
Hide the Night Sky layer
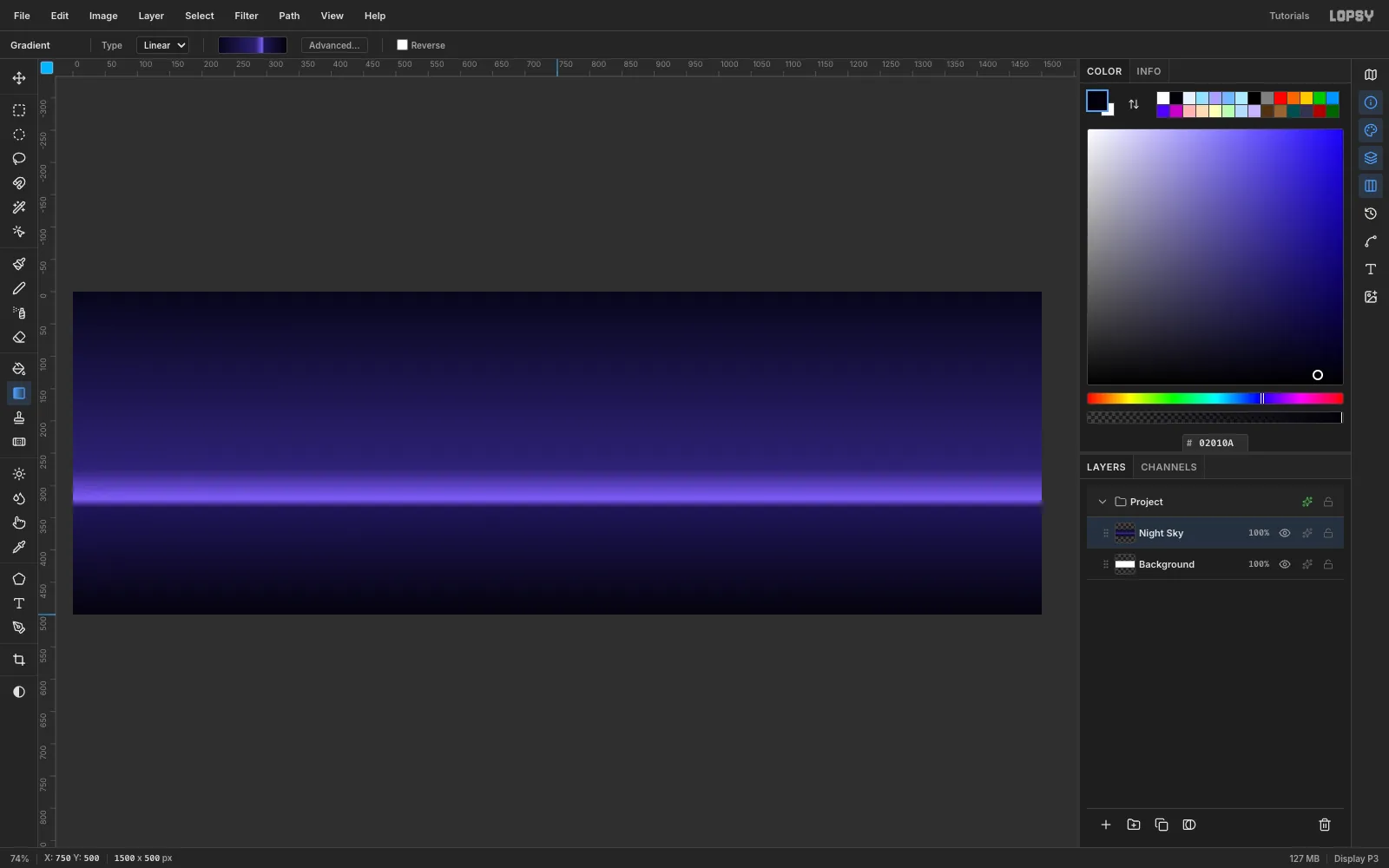pos(1285,533)
